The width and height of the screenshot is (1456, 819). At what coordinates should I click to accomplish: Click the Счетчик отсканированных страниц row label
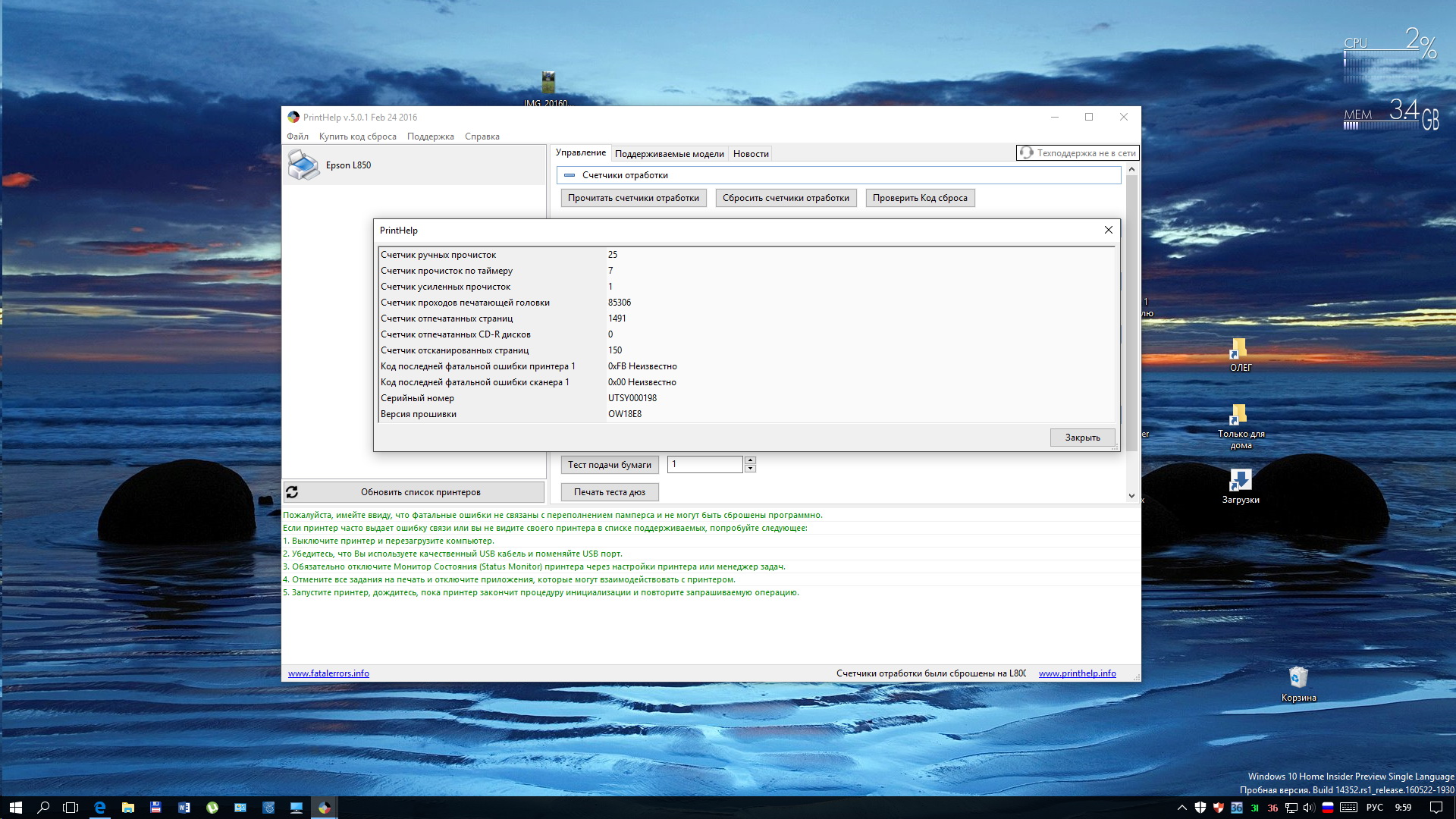455,350
